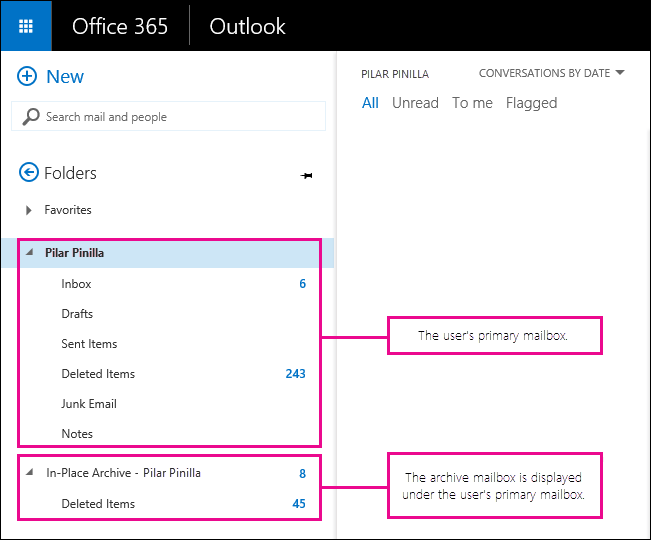Open the Conversations by Date sort dropdown
Screen dimensions: 651x540
(551, 73)
